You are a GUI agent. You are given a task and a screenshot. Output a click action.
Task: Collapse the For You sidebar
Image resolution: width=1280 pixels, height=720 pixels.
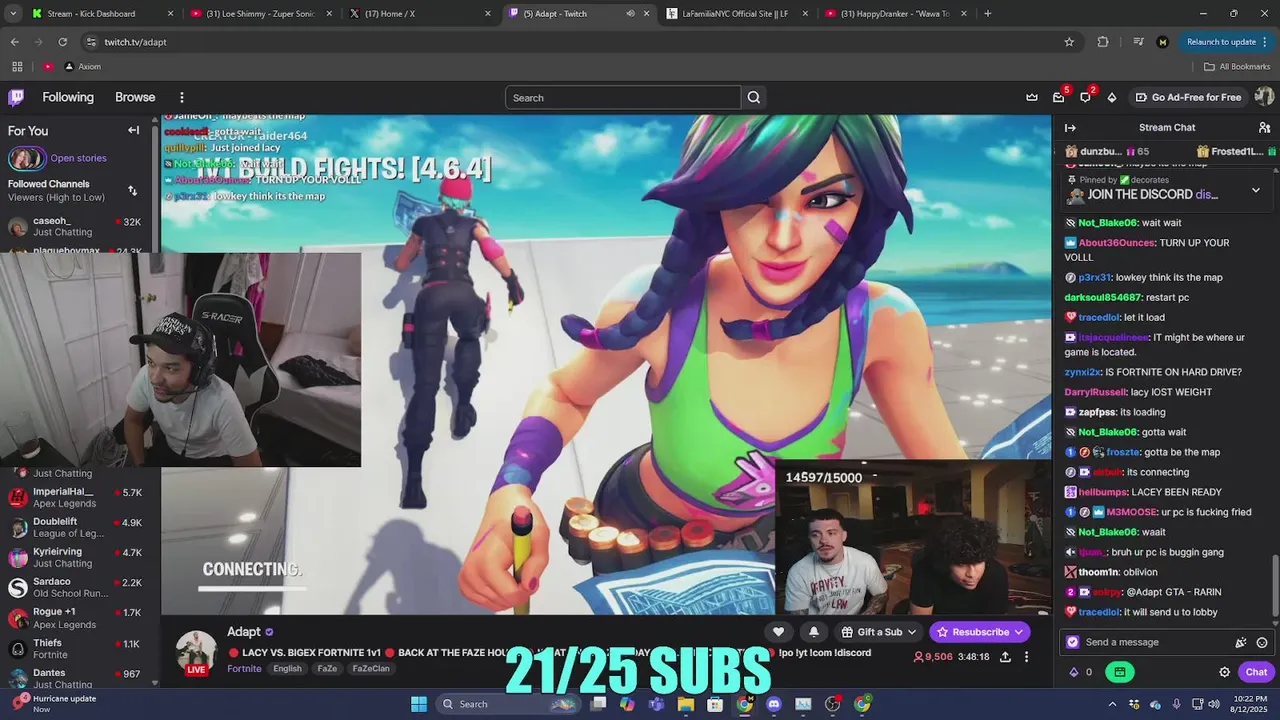coord(133,130)
